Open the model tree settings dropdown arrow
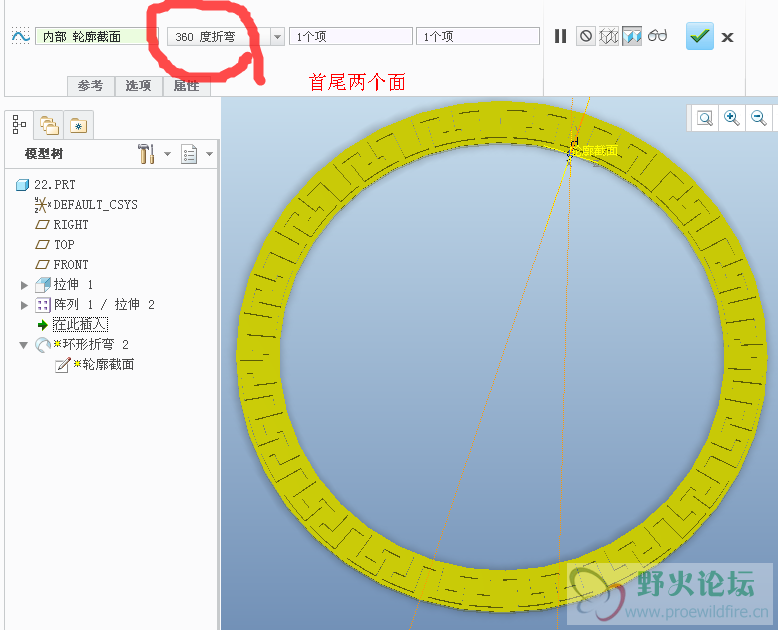This screenshot has height=630, width=778. pos(167,154)
